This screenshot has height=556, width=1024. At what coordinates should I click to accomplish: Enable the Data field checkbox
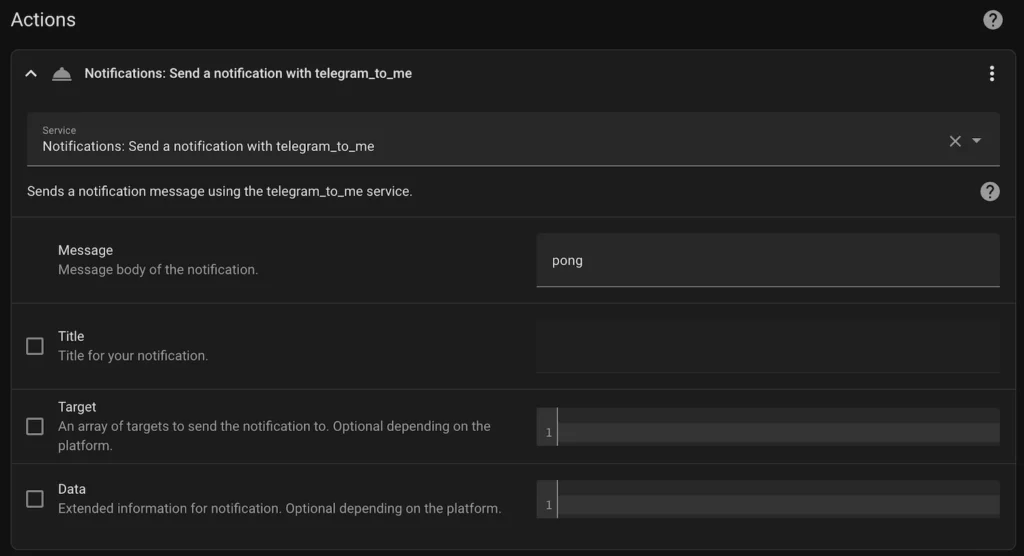coord(35,499)
